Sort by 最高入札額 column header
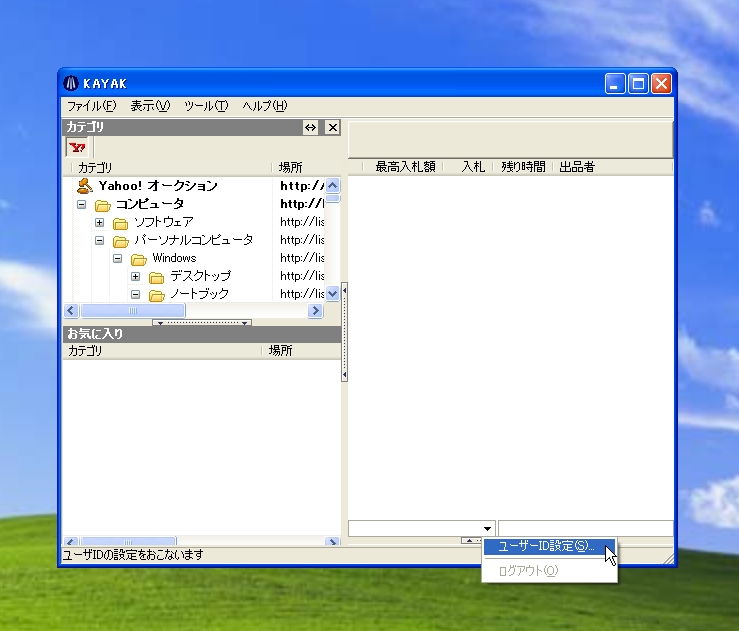The height and width of the screenshot is (631, 739). [403, 167]
